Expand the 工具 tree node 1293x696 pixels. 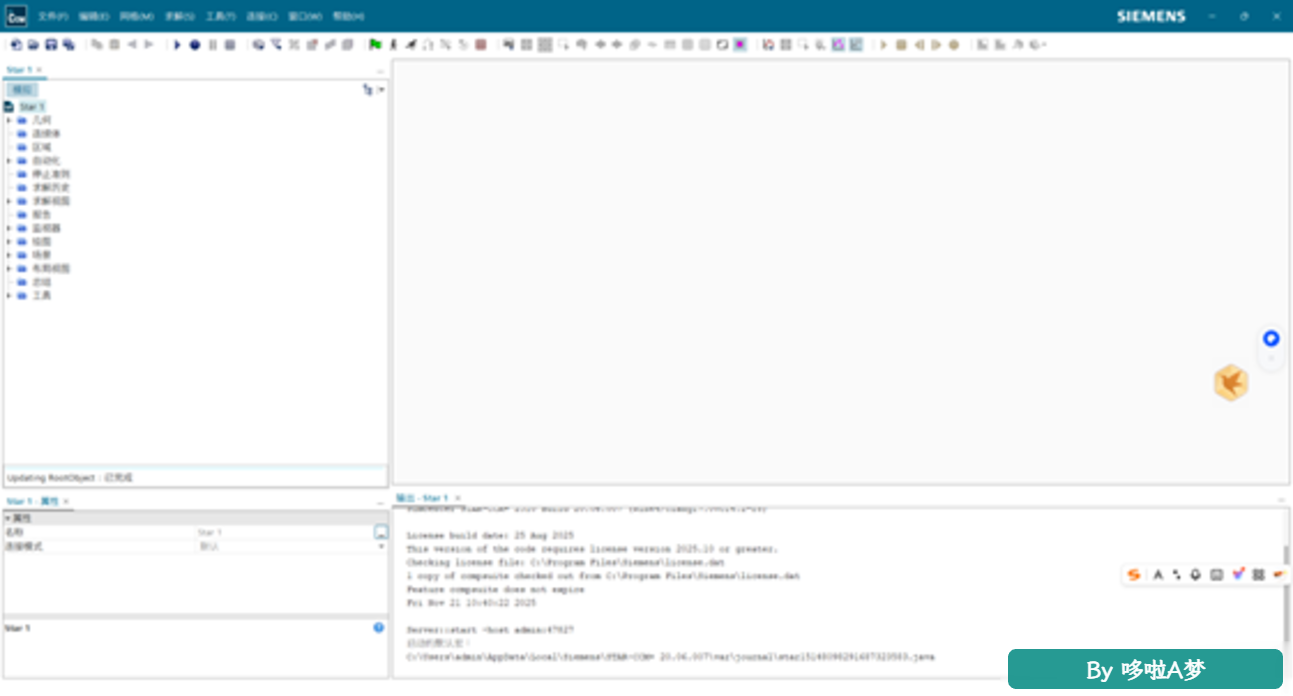[x=9, y=295]
